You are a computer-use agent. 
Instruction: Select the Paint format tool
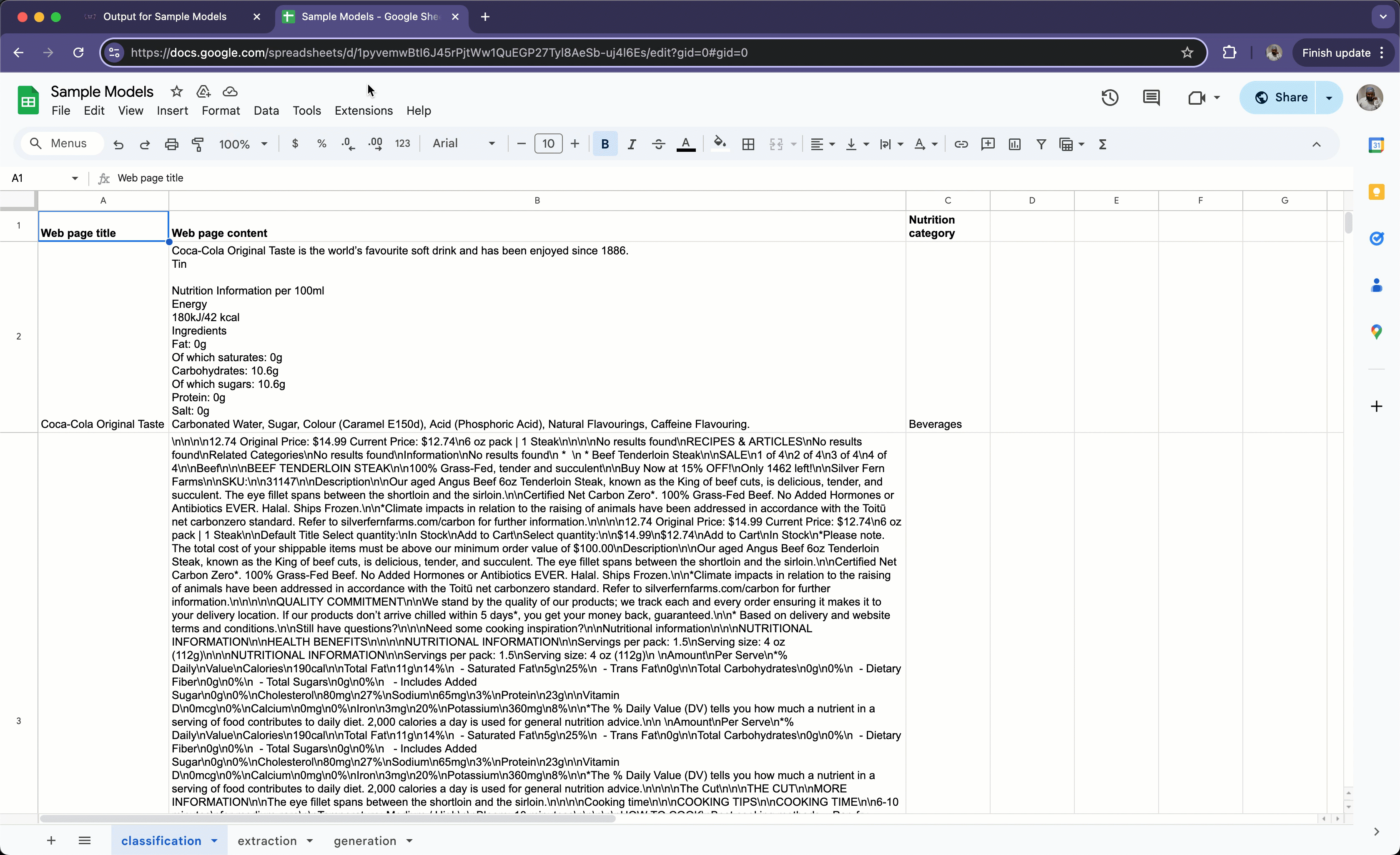pyautogui.click(x=198, y=144)
